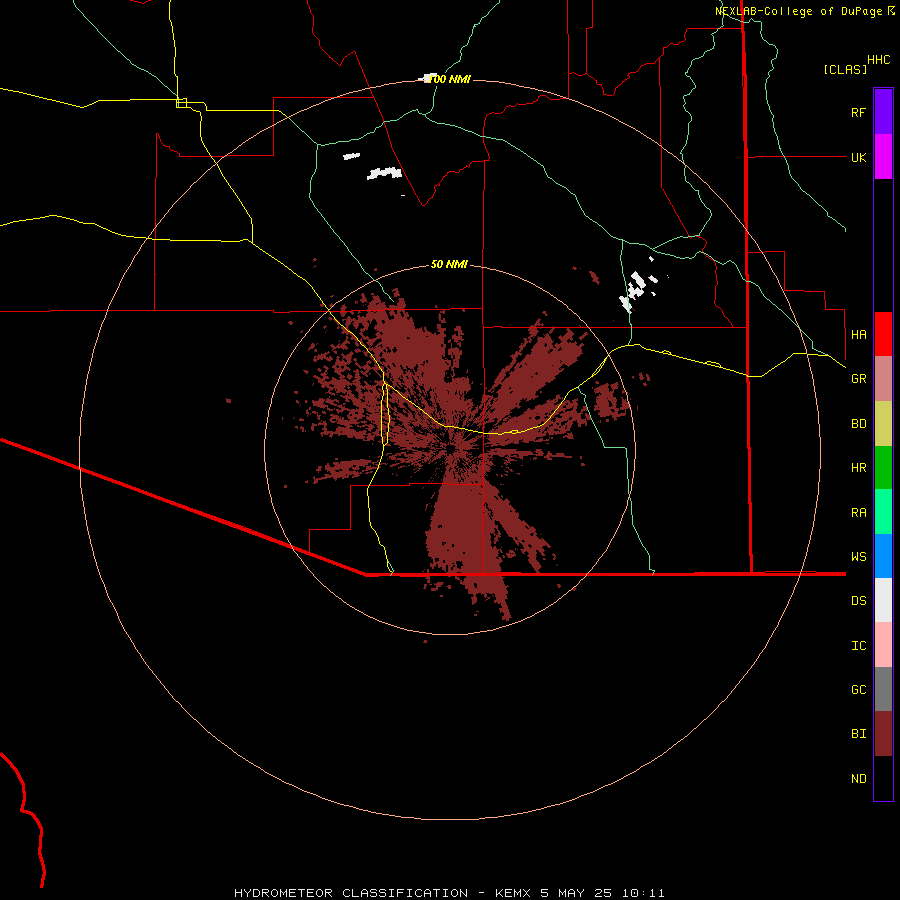Click the HA red legend swatch
This screenshot has height=900, width=900.
click(883, 334)
